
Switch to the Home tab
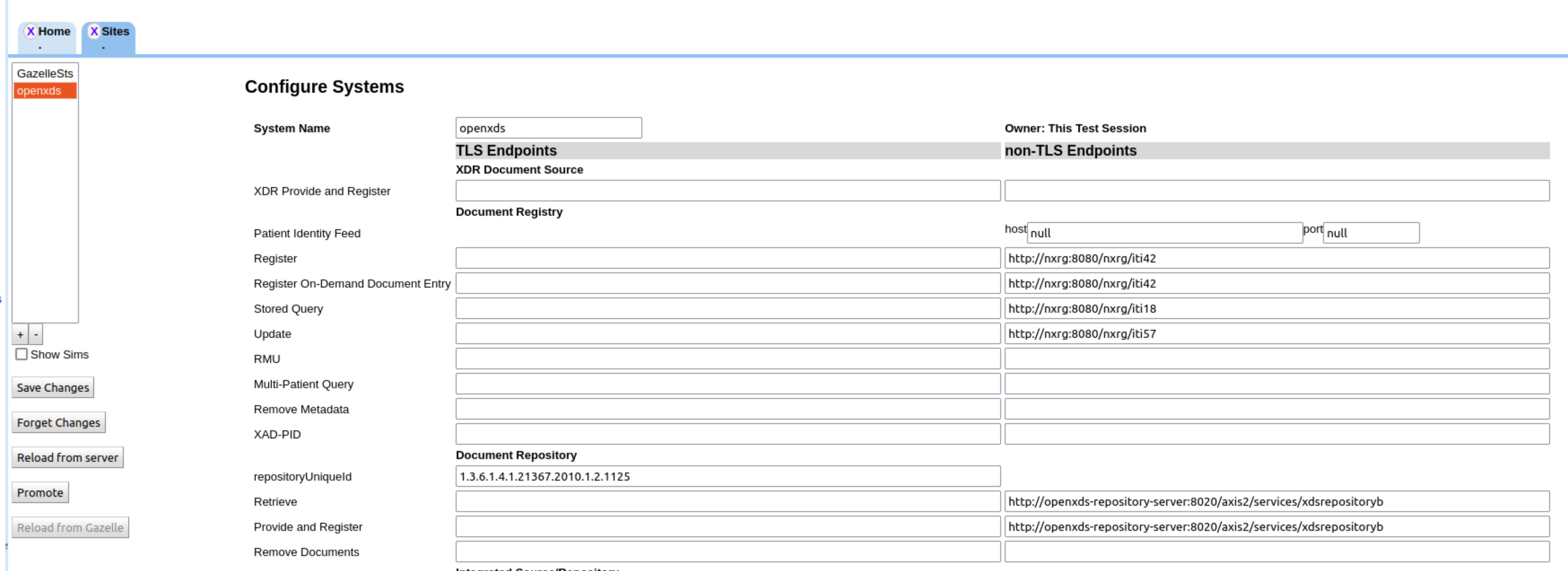(x=54, y=31)
